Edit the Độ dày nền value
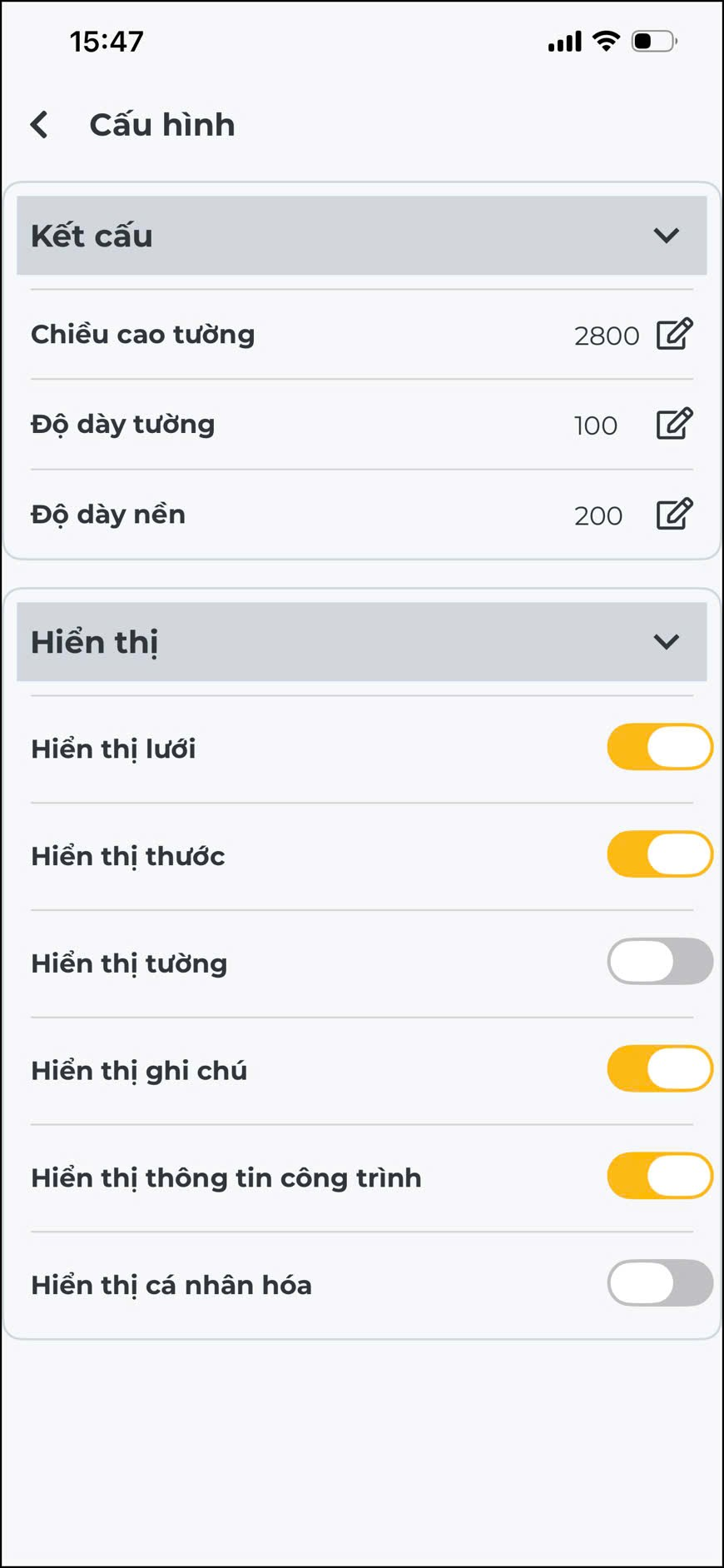The height and width of the screenshot is (1568, 724). pos(674,514)
